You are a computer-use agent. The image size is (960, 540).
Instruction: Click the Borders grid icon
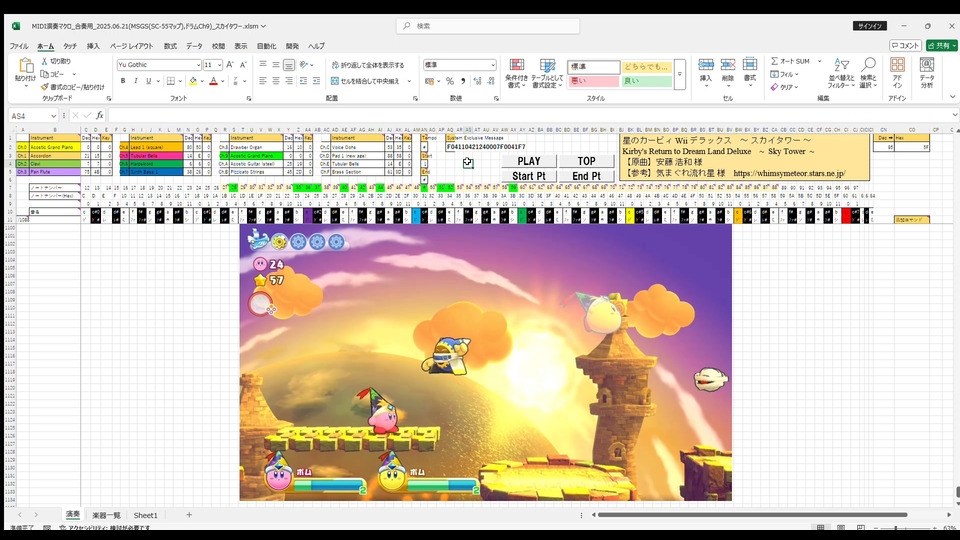pyautogui.click(x=171, y=81)
